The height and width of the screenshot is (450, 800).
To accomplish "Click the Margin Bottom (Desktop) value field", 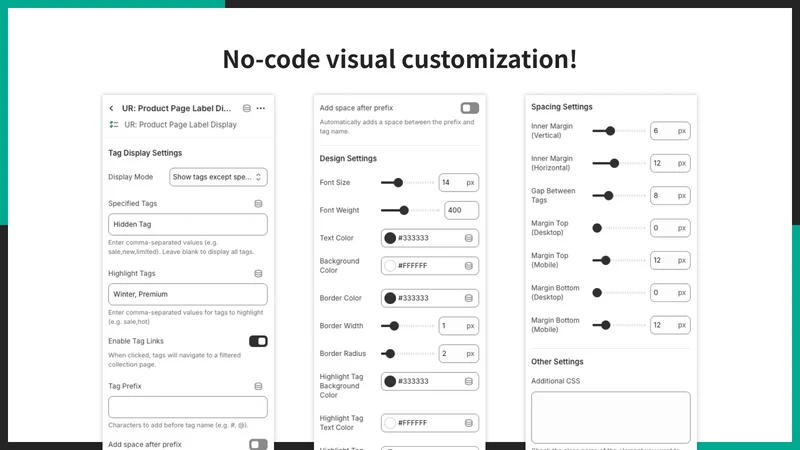I will pyautogui.click(x=670, y=293).
